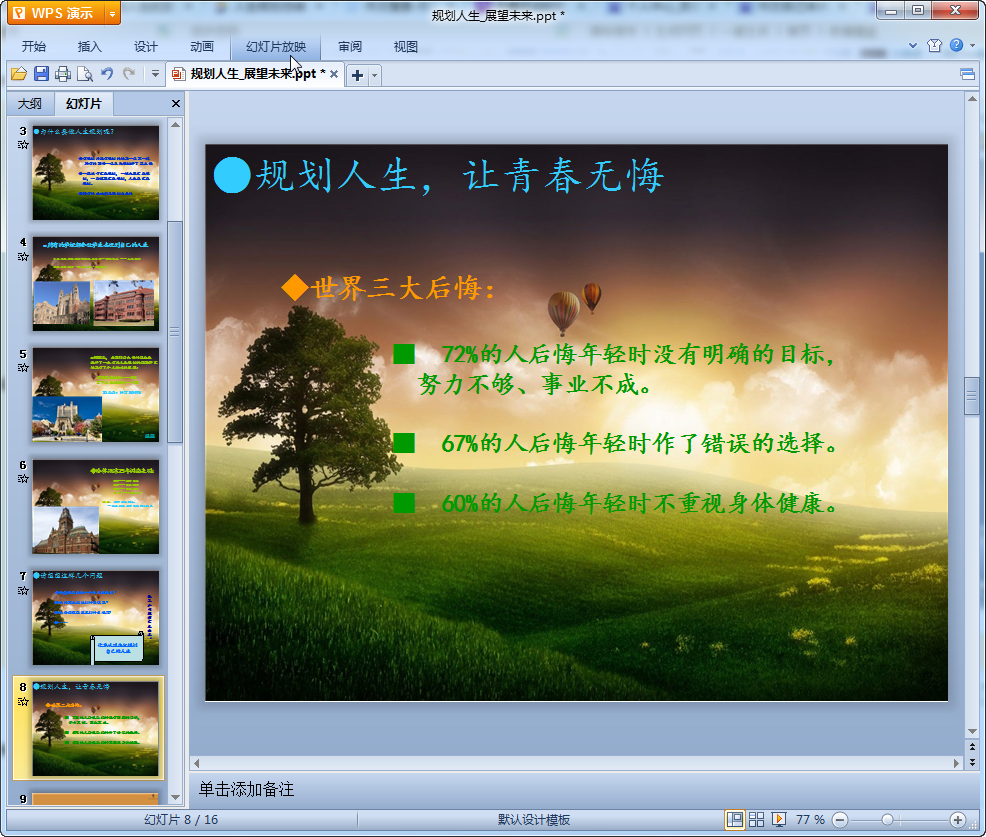Screen dimensions: 986x837
Task: Open Print Preview icon
Action: point(85,74)
